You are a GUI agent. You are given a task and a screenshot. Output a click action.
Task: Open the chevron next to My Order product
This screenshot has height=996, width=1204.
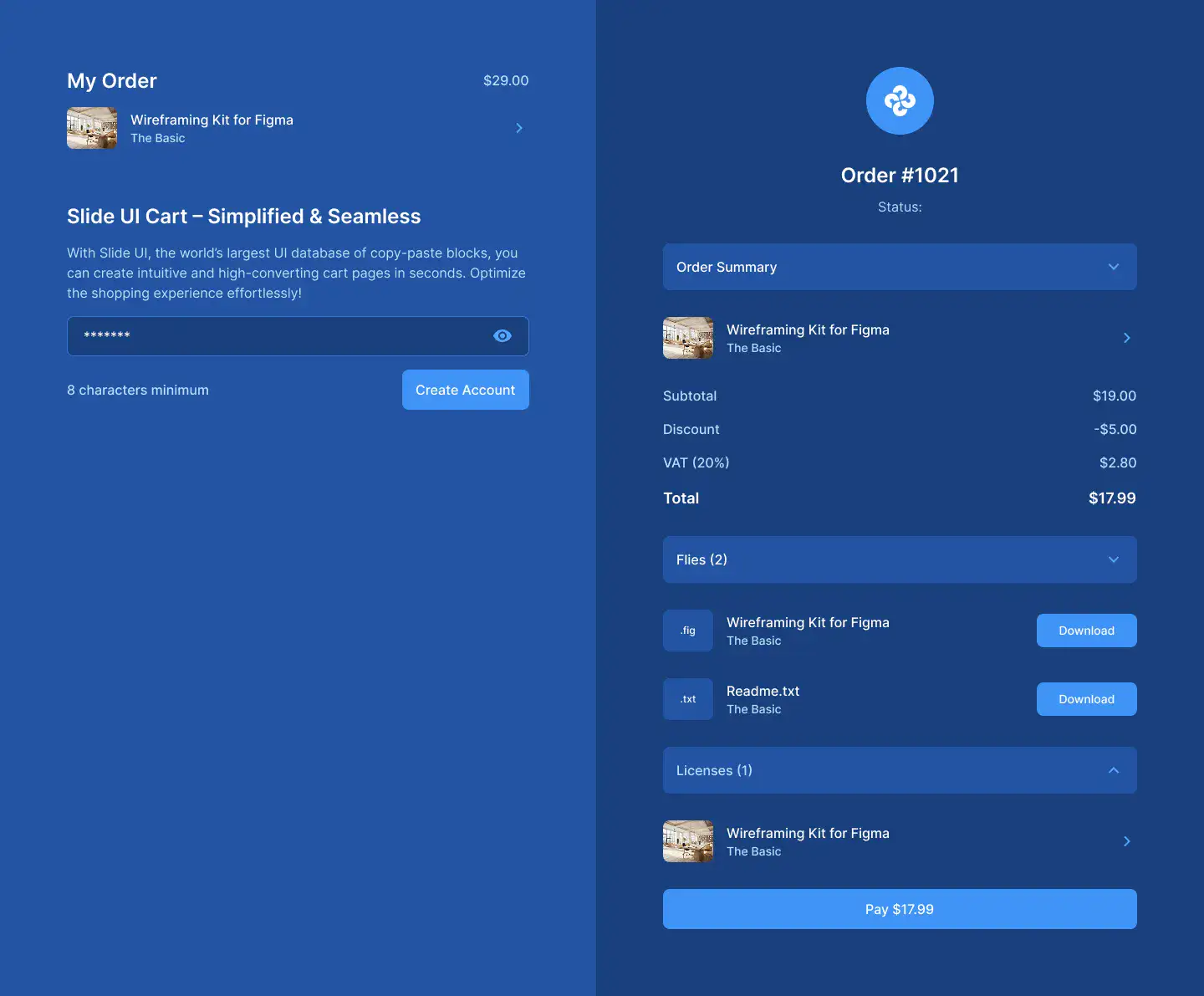(519, 128)
